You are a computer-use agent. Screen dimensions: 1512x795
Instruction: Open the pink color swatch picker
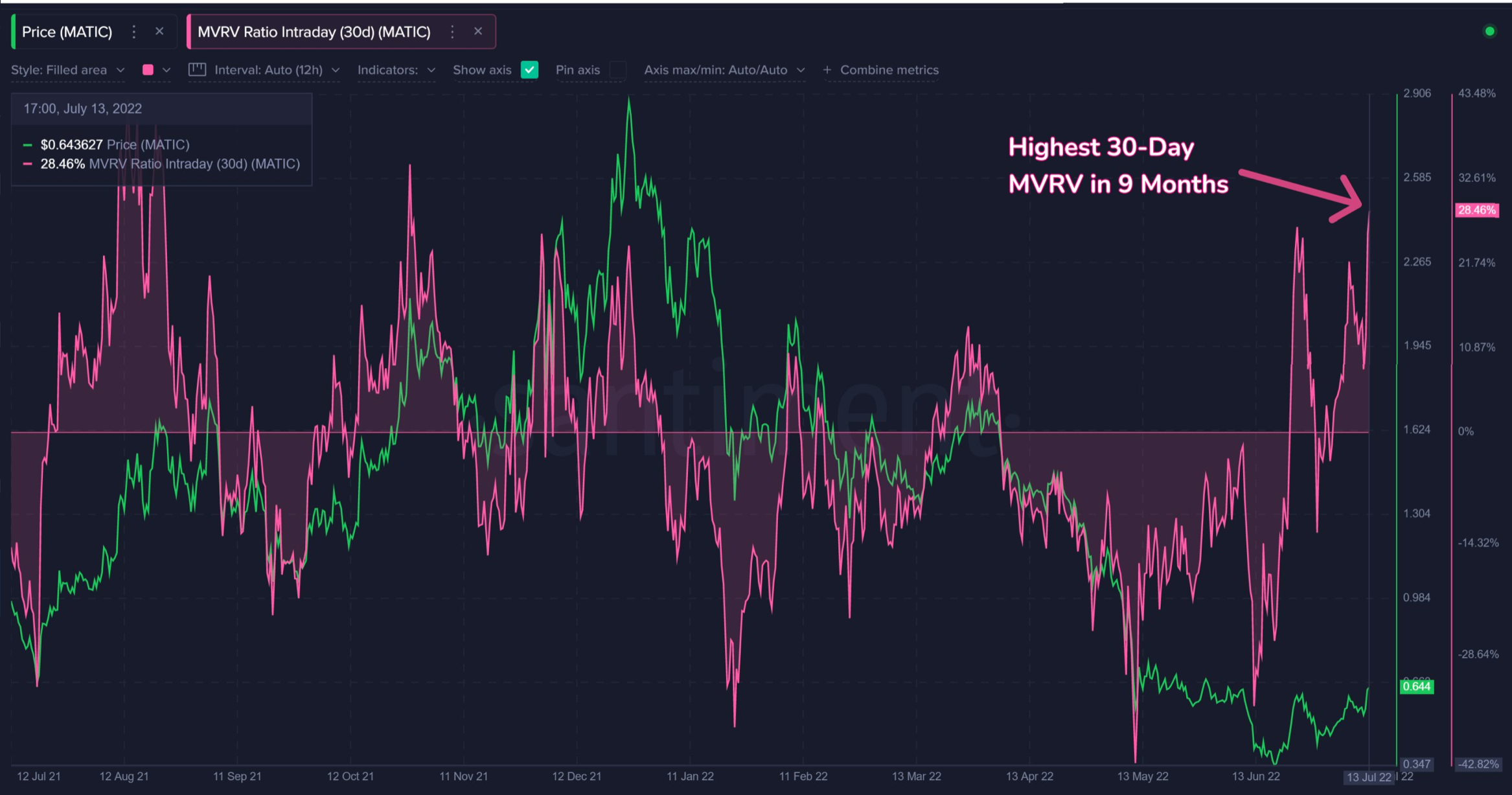coord(148,70)
